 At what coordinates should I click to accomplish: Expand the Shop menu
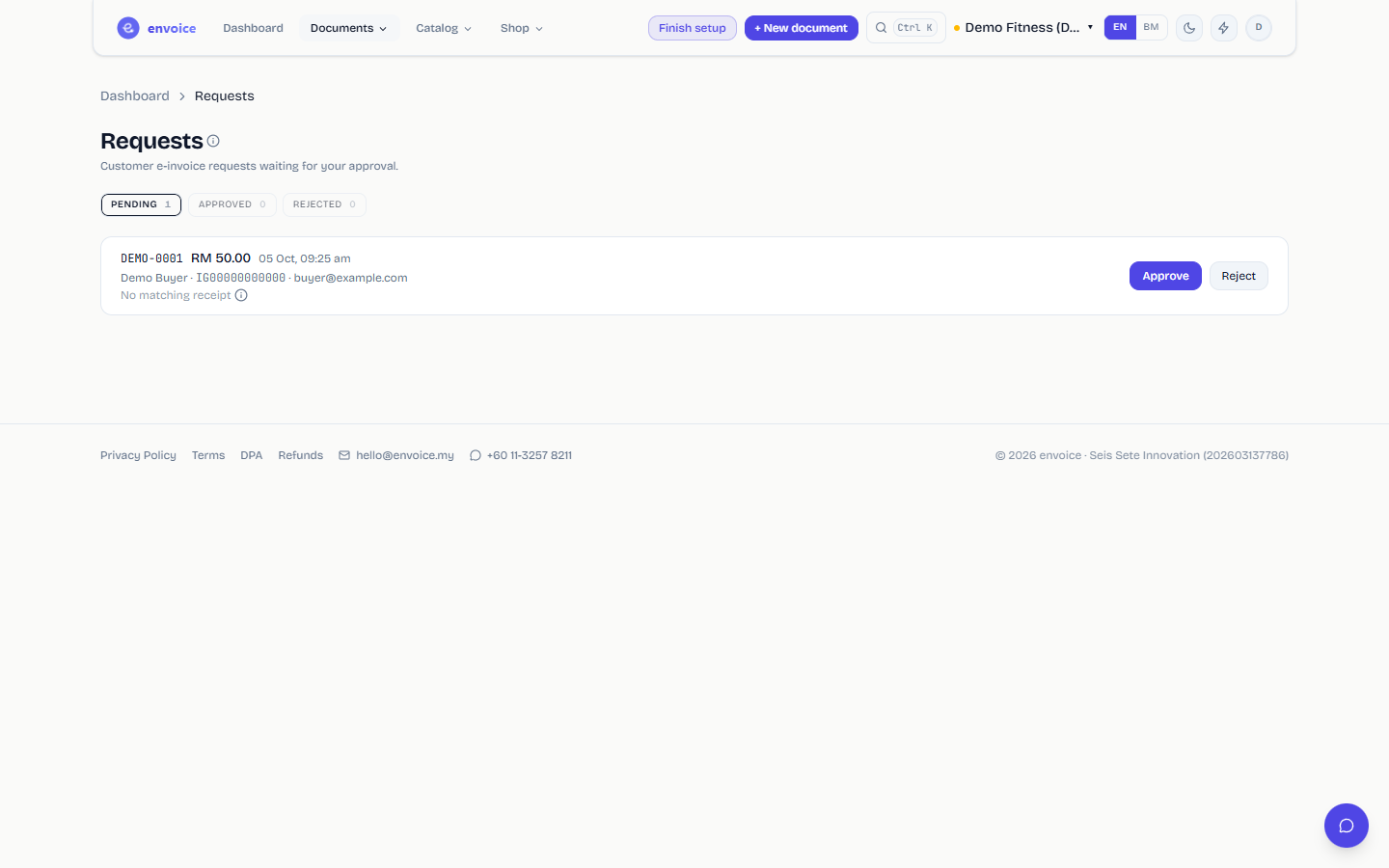[x=522, y=28]
